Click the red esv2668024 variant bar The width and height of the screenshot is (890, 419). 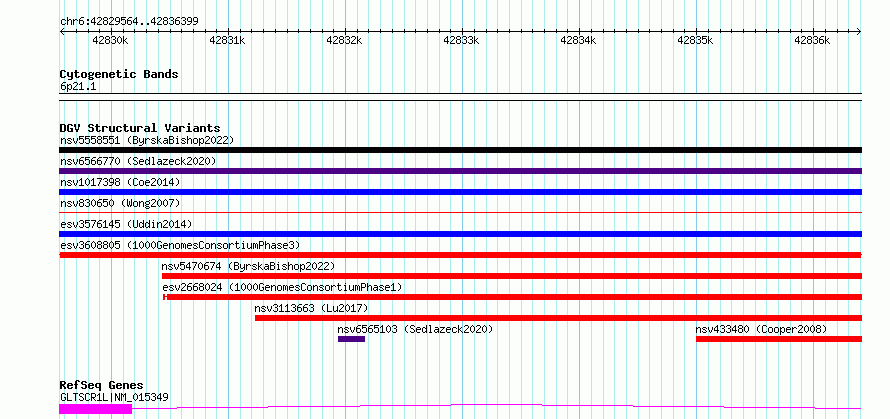tap(512, 297)
